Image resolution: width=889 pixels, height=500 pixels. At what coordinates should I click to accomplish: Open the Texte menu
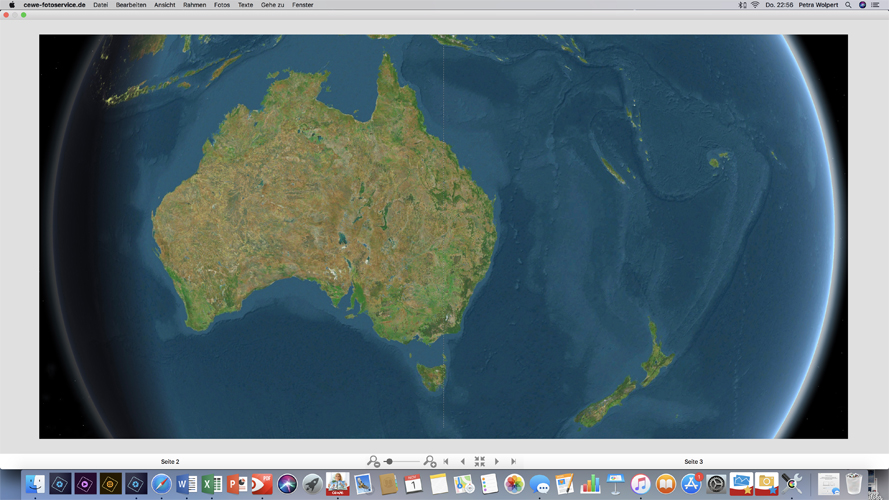245,5
